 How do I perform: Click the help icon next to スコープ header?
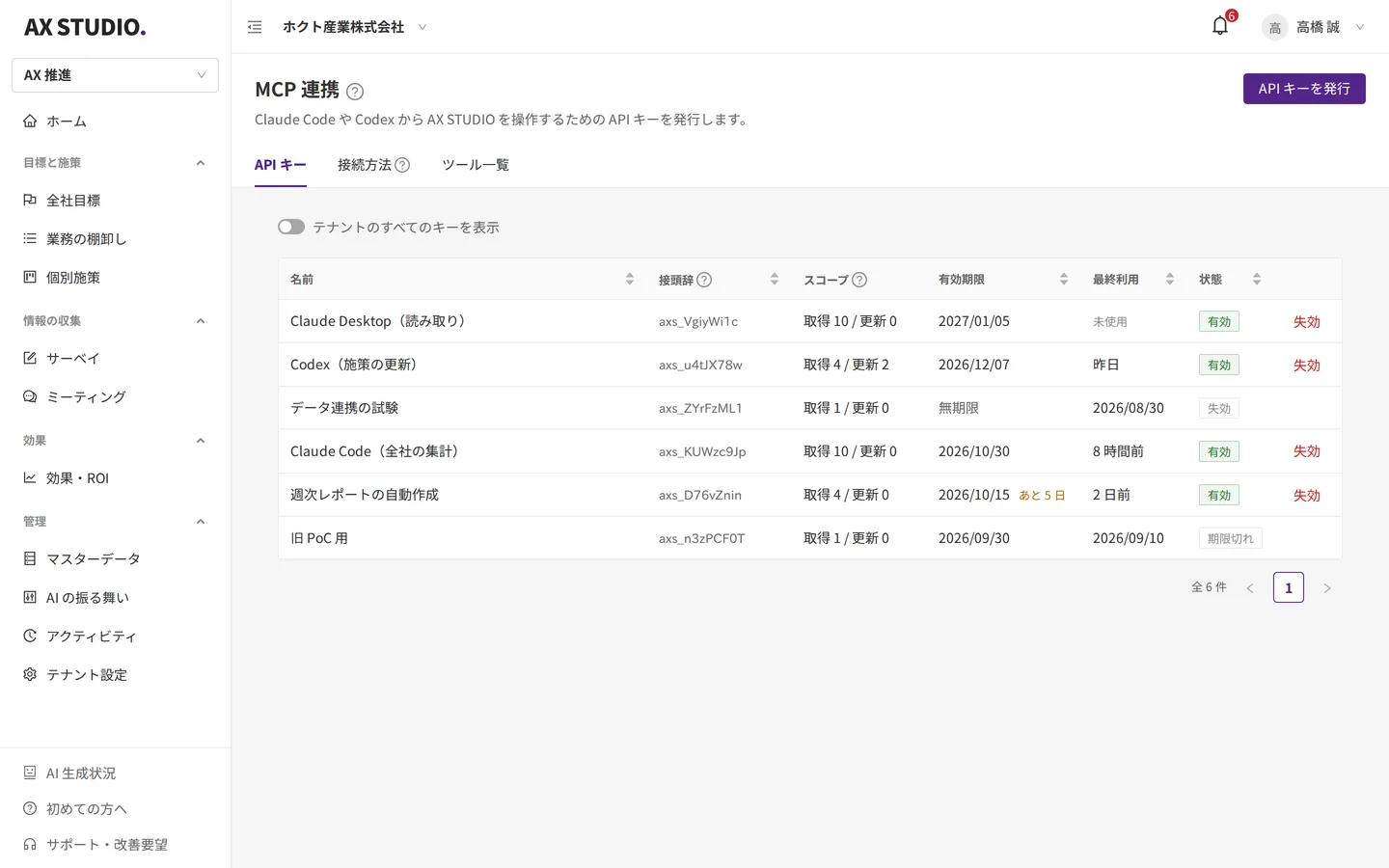[x=859, y=280]
